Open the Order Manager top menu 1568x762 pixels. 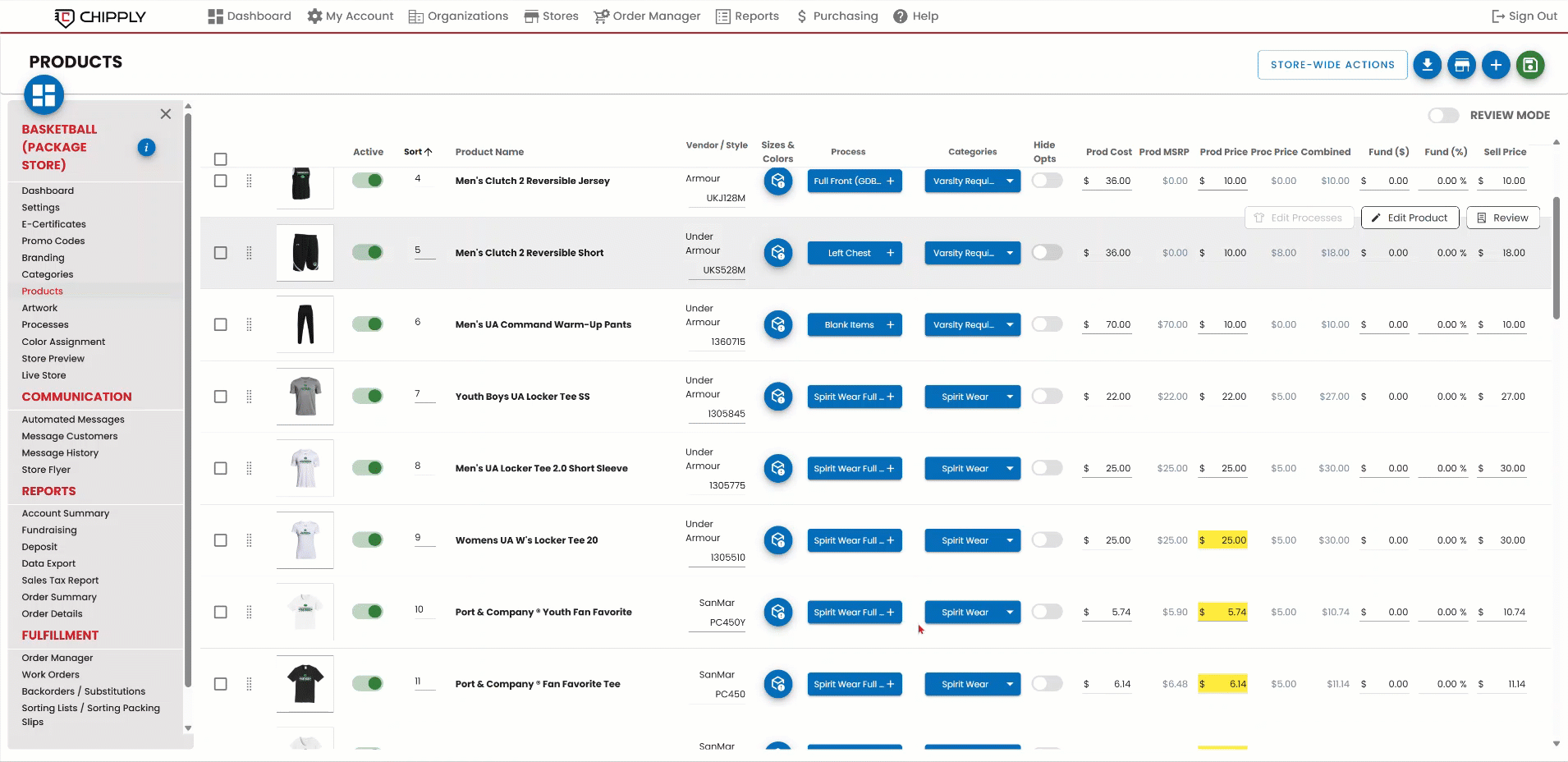[x=647, y=16]
